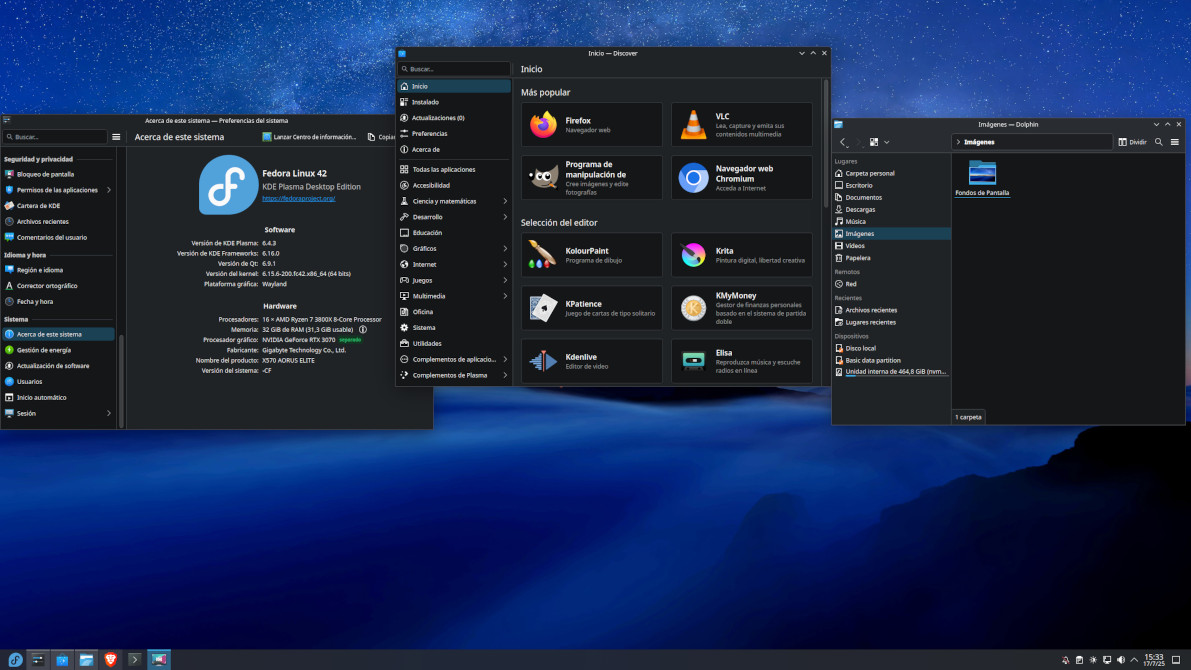This screenshot has width=1191, height=670.
Task: Open Elisa music player card
Action: pyautogui.click(x=741, y=361)
